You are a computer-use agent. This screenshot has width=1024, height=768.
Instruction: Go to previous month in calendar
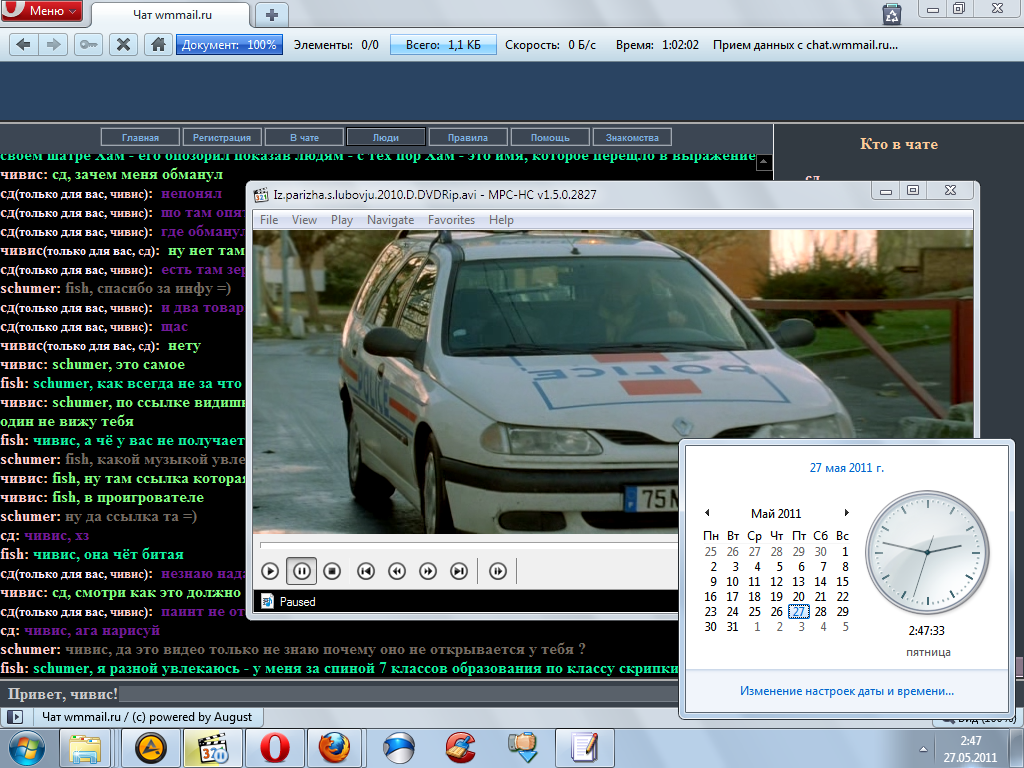tap(707, 513)
